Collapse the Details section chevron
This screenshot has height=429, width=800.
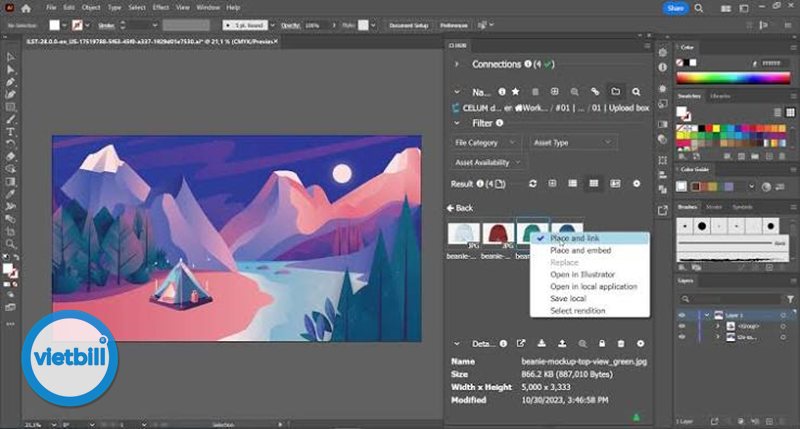[x=457, y=343]
